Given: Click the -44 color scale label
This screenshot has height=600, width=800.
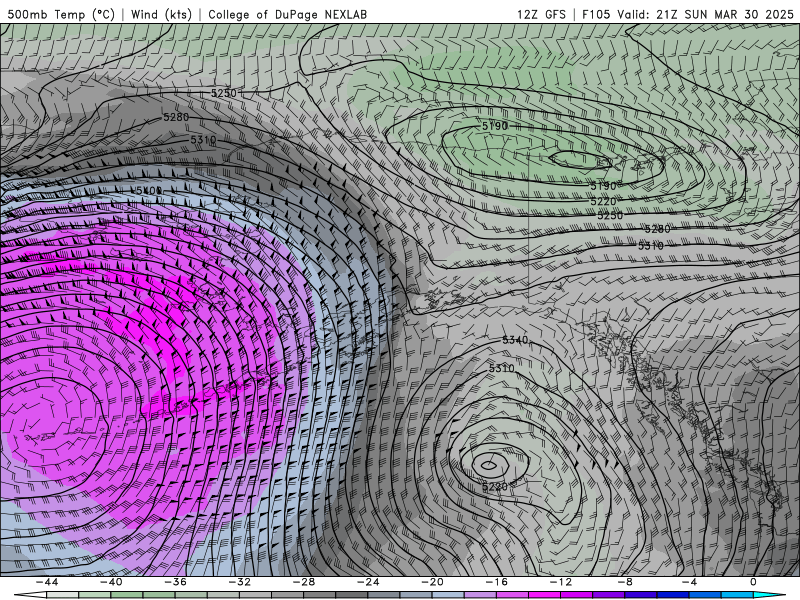Looking at the screenshot, I should tap(46, 582).
